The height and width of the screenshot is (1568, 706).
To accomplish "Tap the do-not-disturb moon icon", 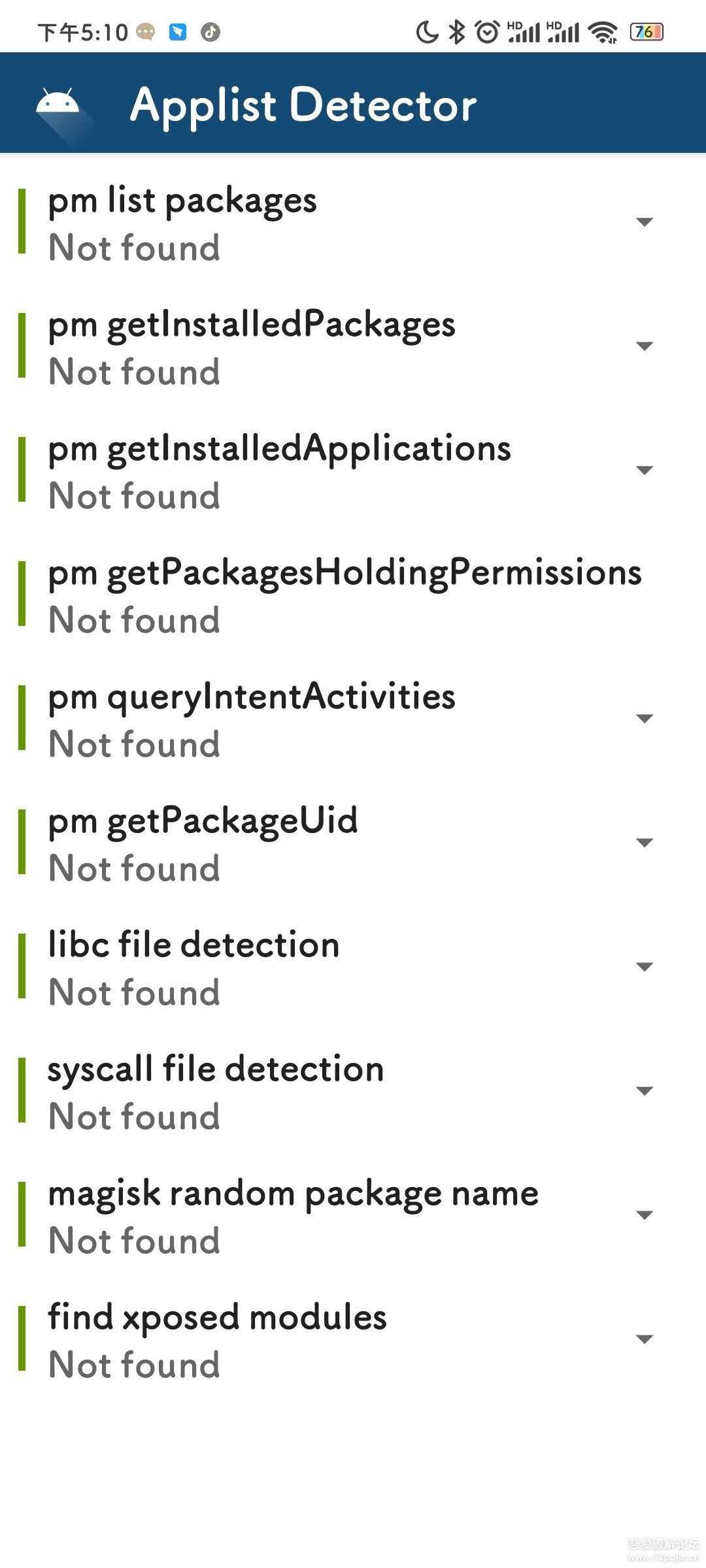I will [427, 31].
